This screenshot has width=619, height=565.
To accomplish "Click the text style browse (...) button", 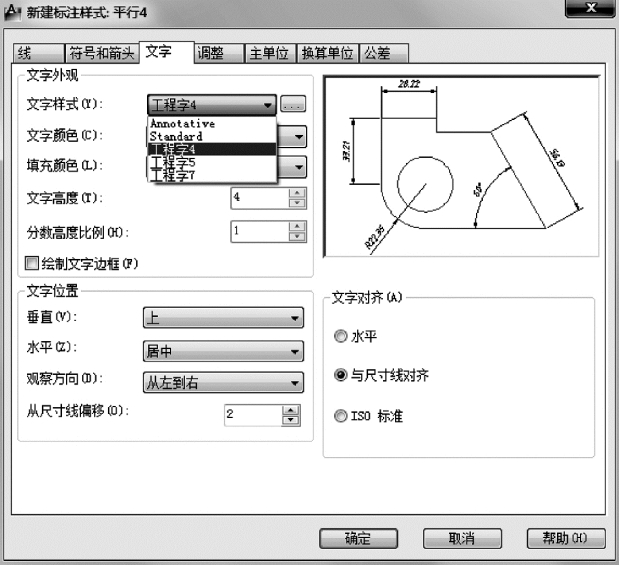I will [x=293, y=103].
